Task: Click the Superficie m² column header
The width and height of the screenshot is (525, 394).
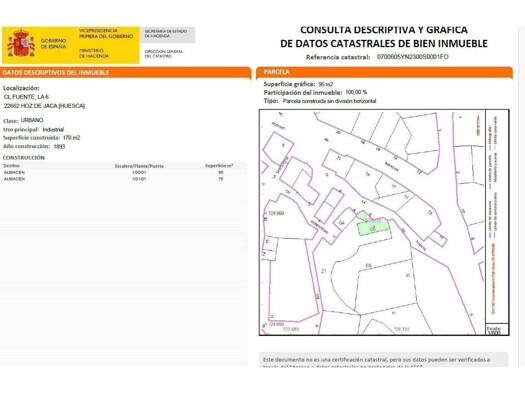Action: click(x=219, y=165)
